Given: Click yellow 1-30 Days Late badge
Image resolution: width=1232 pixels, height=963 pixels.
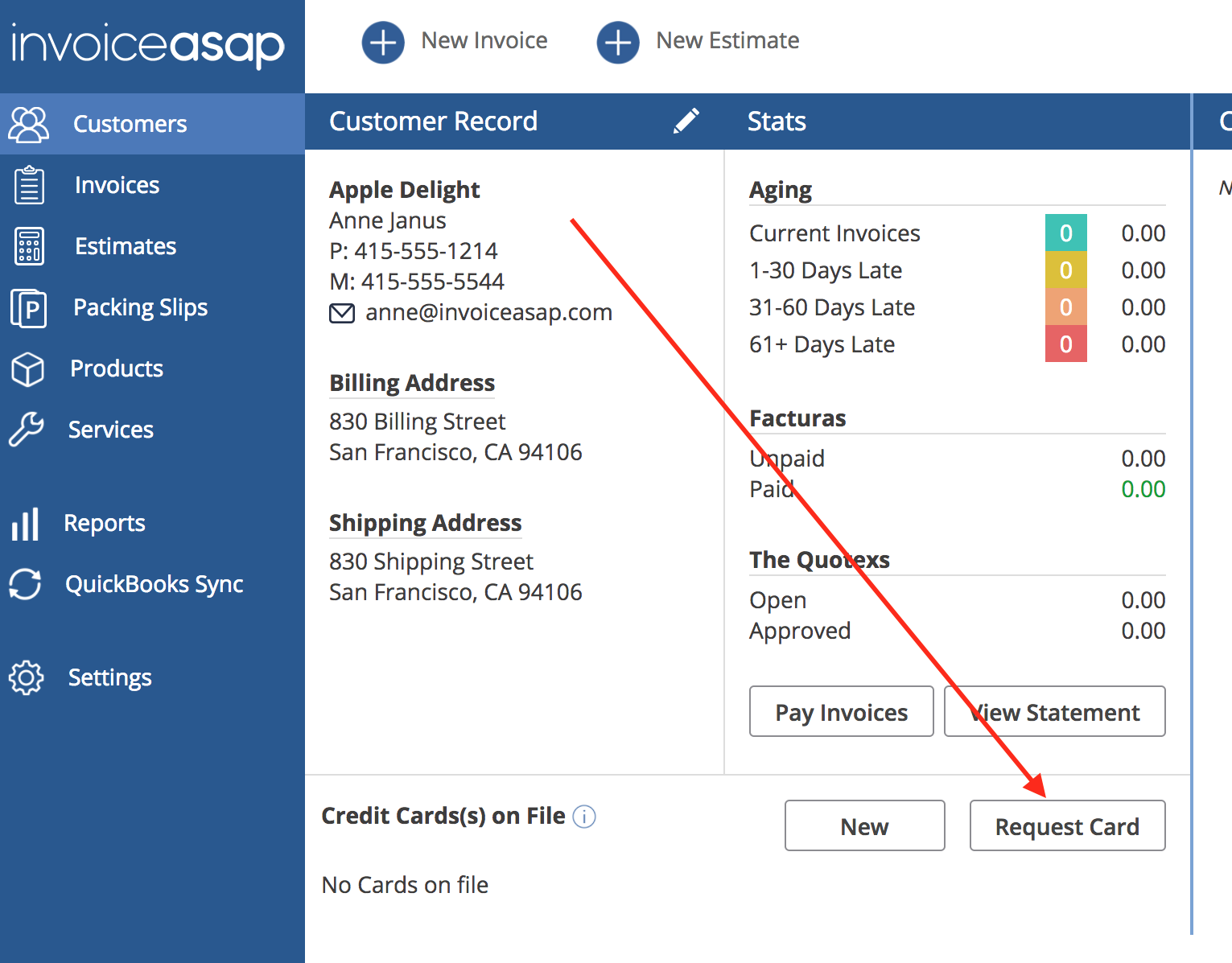Looking at the screenshot, I should pos(1066,270).
